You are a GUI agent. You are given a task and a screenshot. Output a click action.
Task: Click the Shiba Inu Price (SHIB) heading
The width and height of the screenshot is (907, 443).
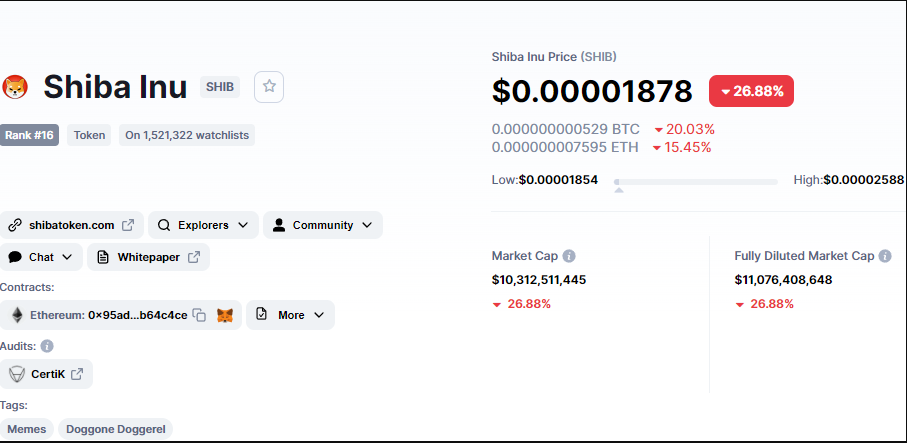[x=554, y=57]
